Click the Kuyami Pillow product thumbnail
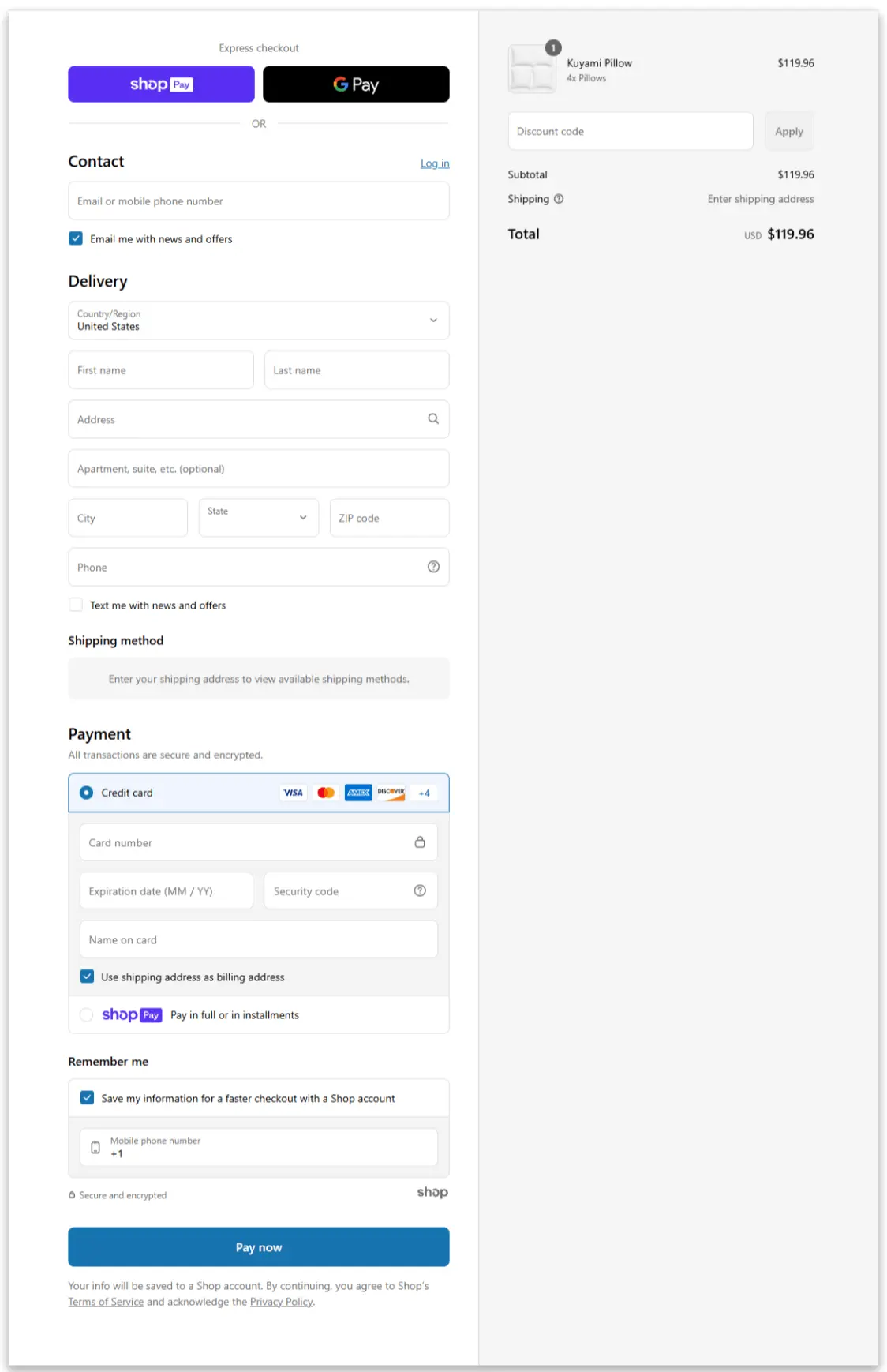The image size is (887, 1372). [x=532, y=69]
